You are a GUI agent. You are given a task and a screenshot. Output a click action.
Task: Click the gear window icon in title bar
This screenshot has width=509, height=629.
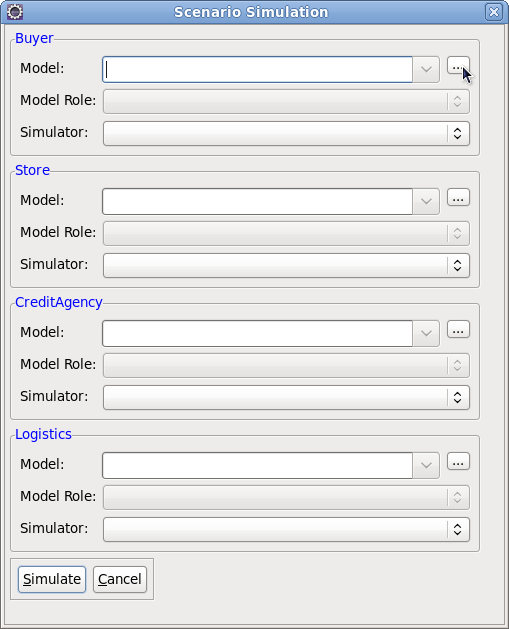click(15, 12)
